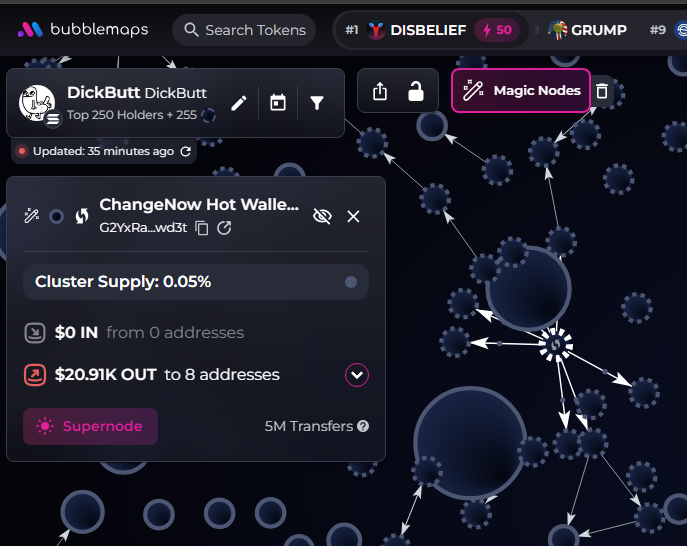Expand the OUT to 8 addresses list

click(357, 375)
